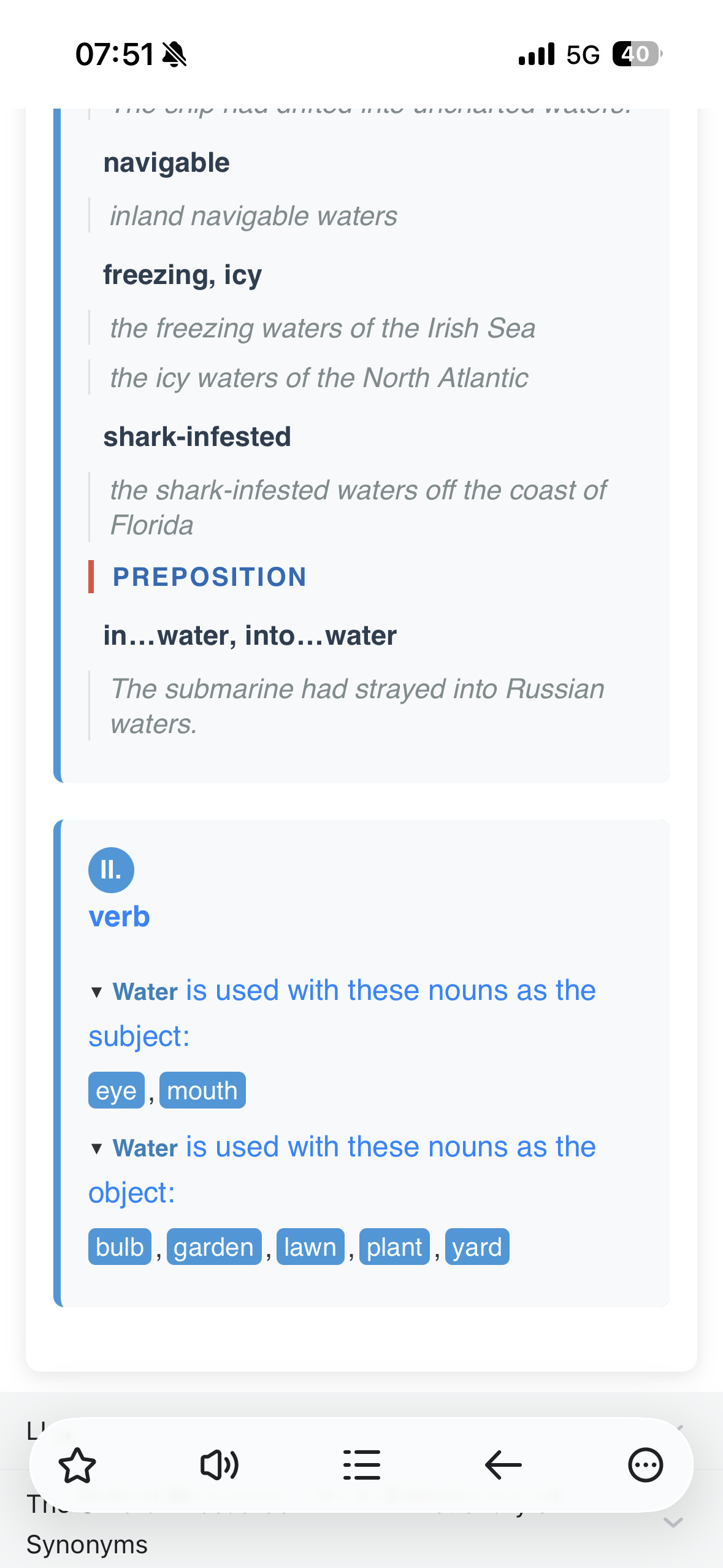Open the "eye" word tag
This screenshot has width=723, height=1568.
117,1091
